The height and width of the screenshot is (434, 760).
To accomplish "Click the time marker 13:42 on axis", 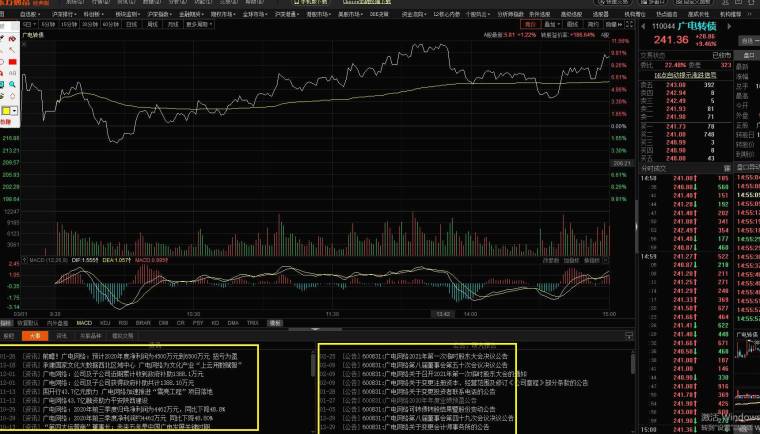I will [443, 314].
